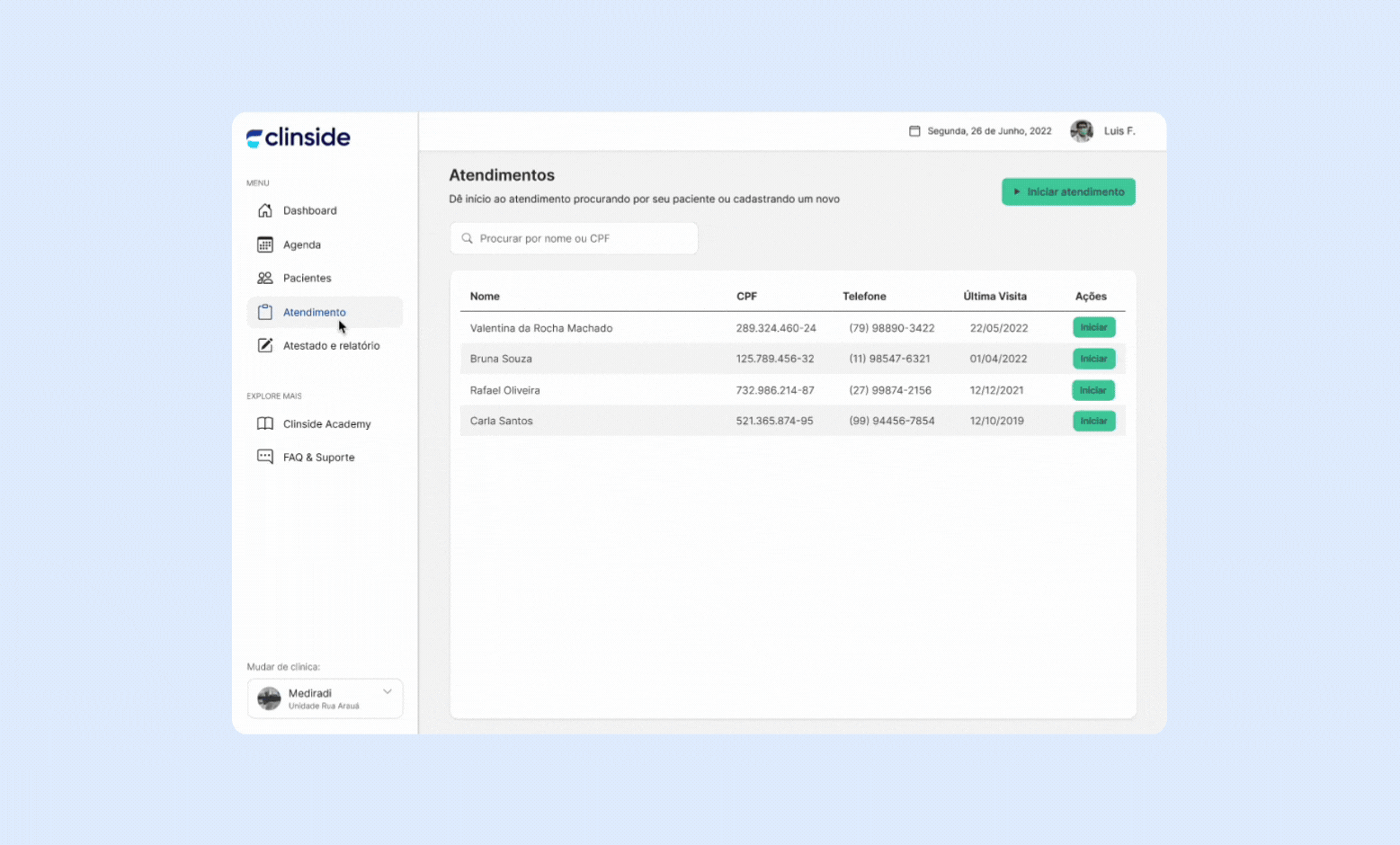Click the magnifier icon in the search bar
The height and width of the screenshot is (845, 1400).
(x=467, y=238)
